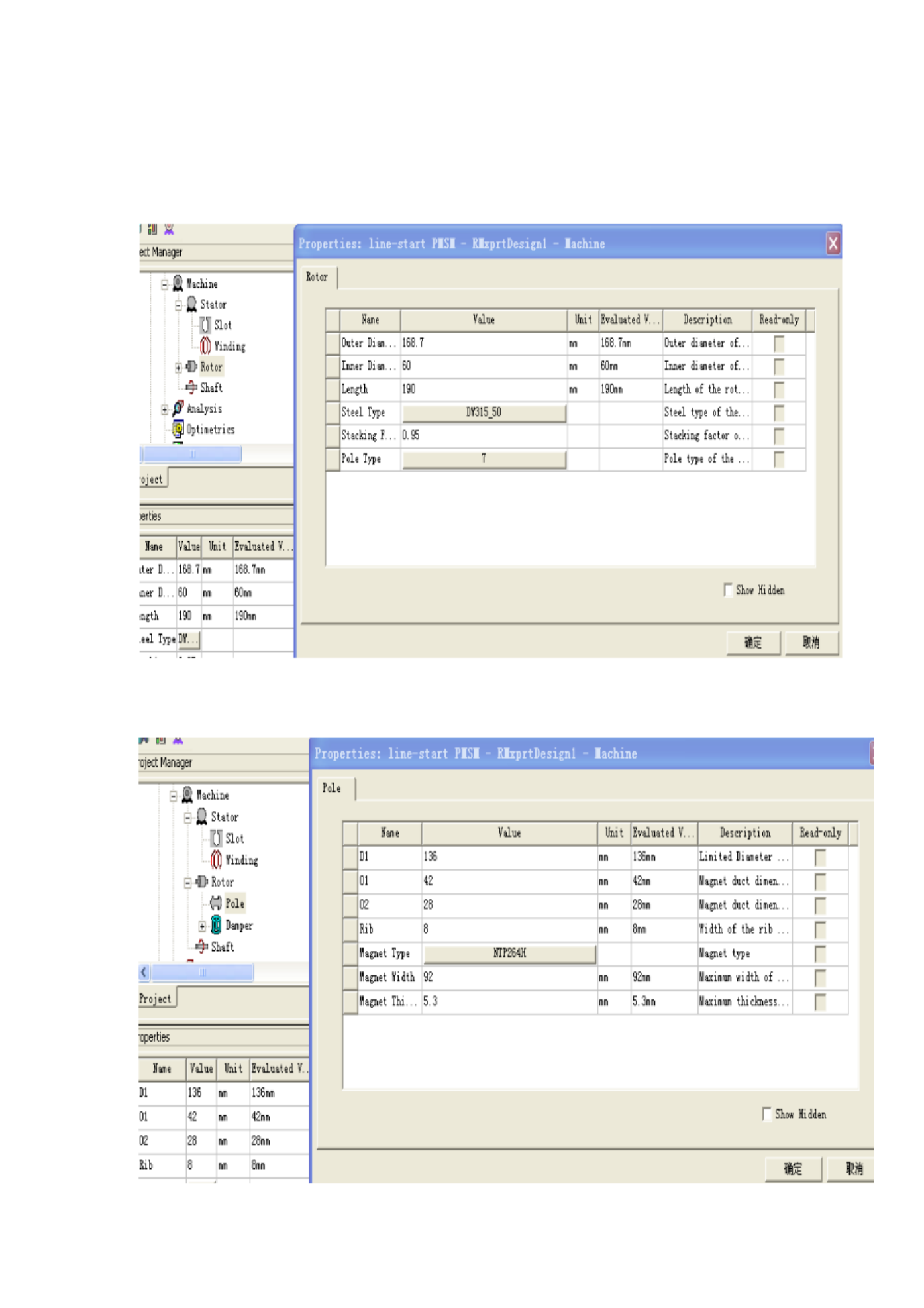Collapse the Machine node in upper tree
Image resolution: width=924 pixels, height=1308 pixels.
[164, 284]
